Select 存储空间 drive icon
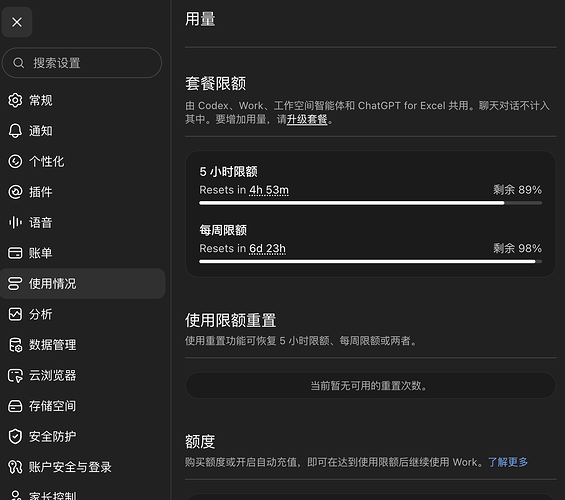This screenshot has height=500, width=565. tap(15, 406)
